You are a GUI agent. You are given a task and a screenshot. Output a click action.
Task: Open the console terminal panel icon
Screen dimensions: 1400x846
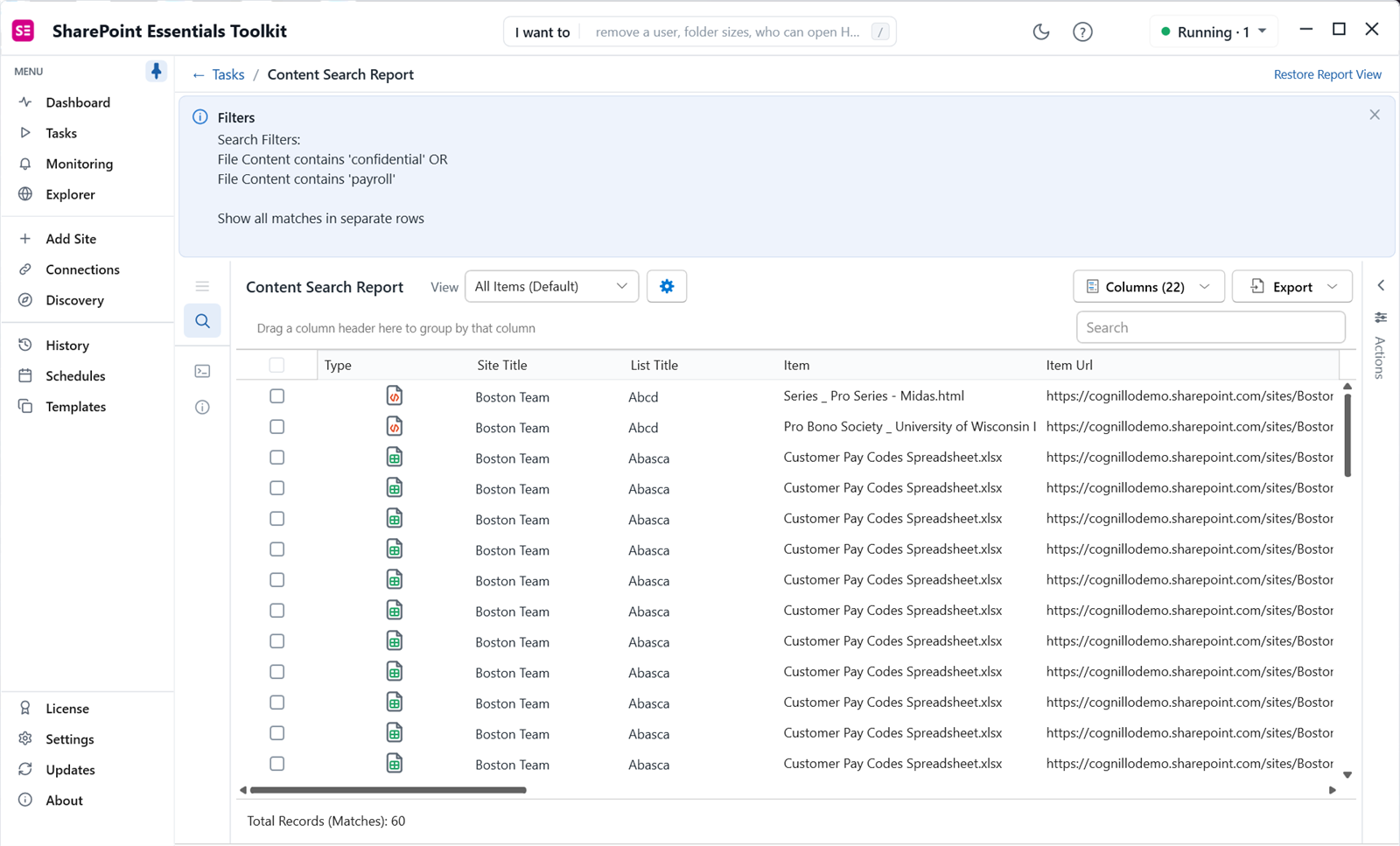pos(202,371)
